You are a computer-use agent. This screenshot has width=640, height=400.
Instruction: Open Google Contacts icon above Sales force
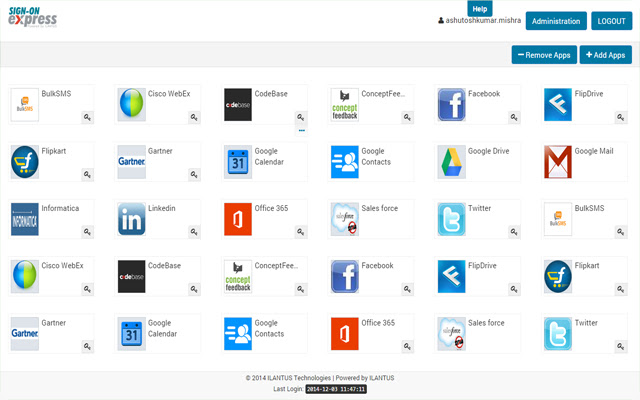click(344, 162)
